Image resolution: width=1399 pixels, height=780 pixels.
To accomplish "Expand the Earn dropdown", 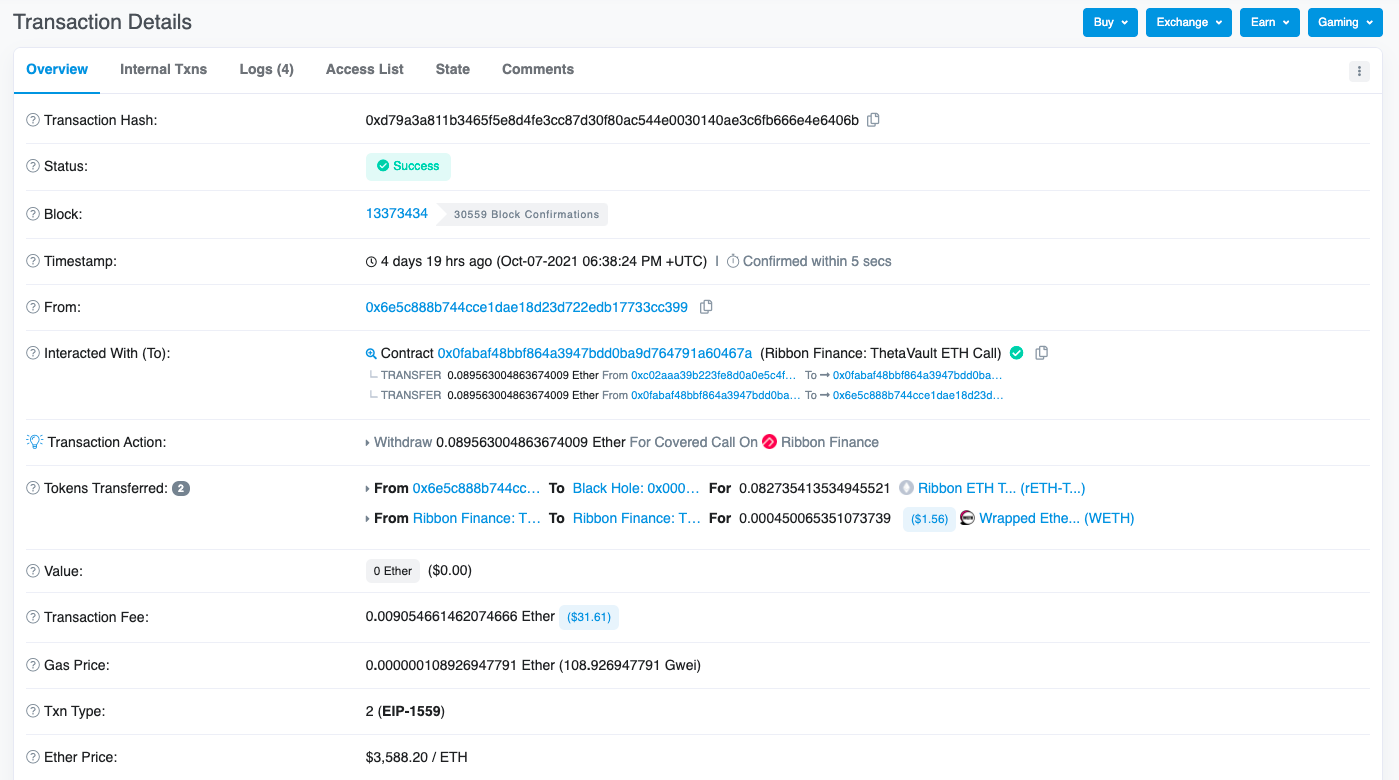I will click(x=1269, y=22).
